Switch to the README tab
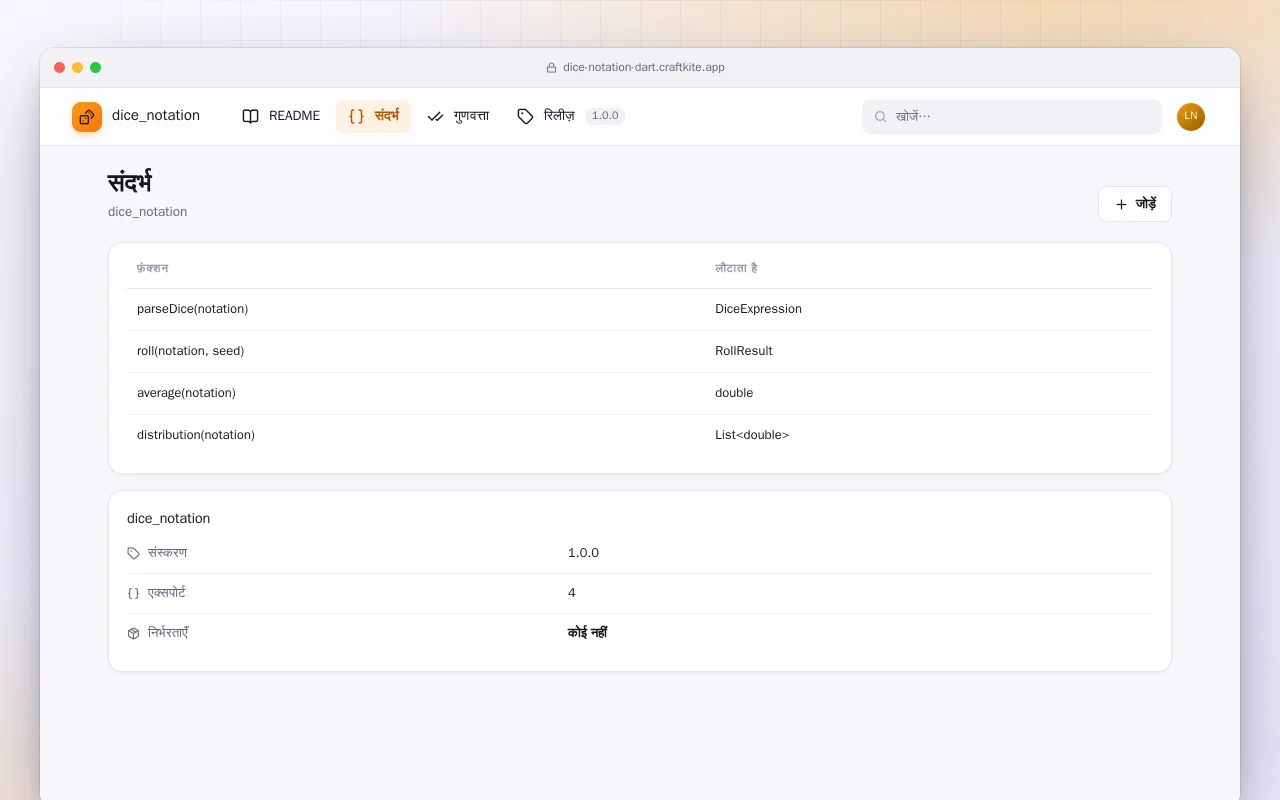The image size is (1280, 800). point(281,116)
